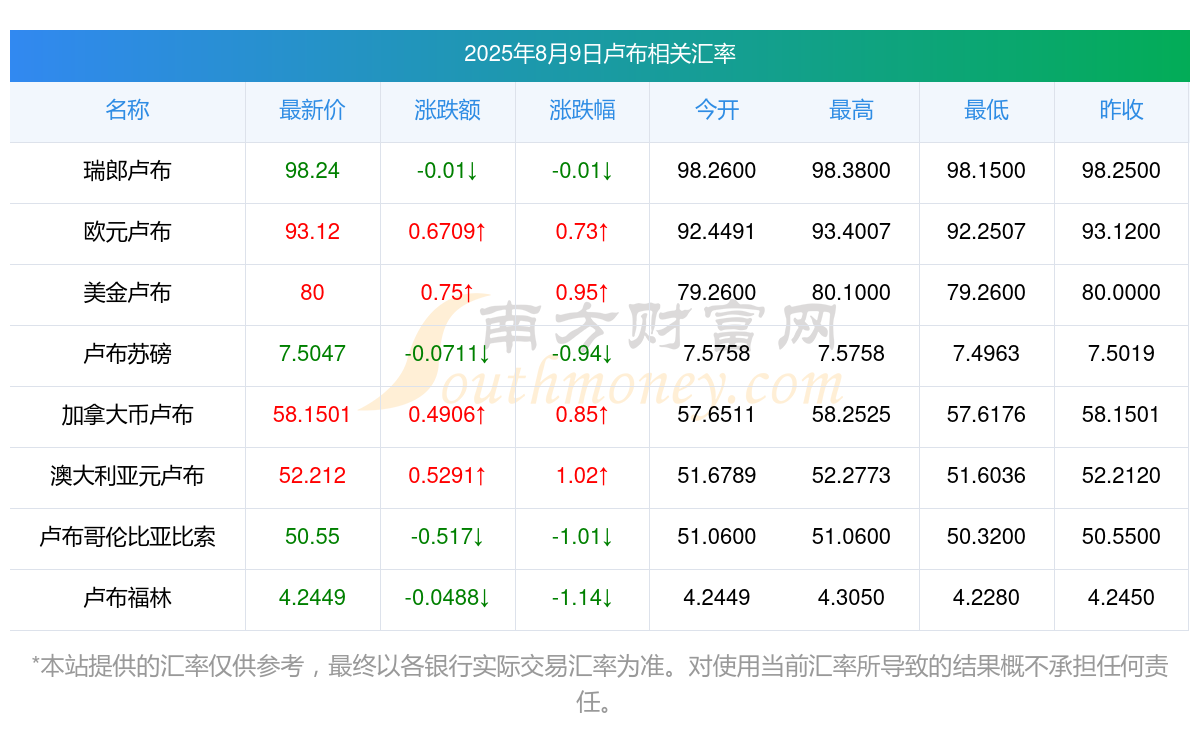Select latest price 52.212
This screenshot has height=733, width=1200.
tap(312, 476)
